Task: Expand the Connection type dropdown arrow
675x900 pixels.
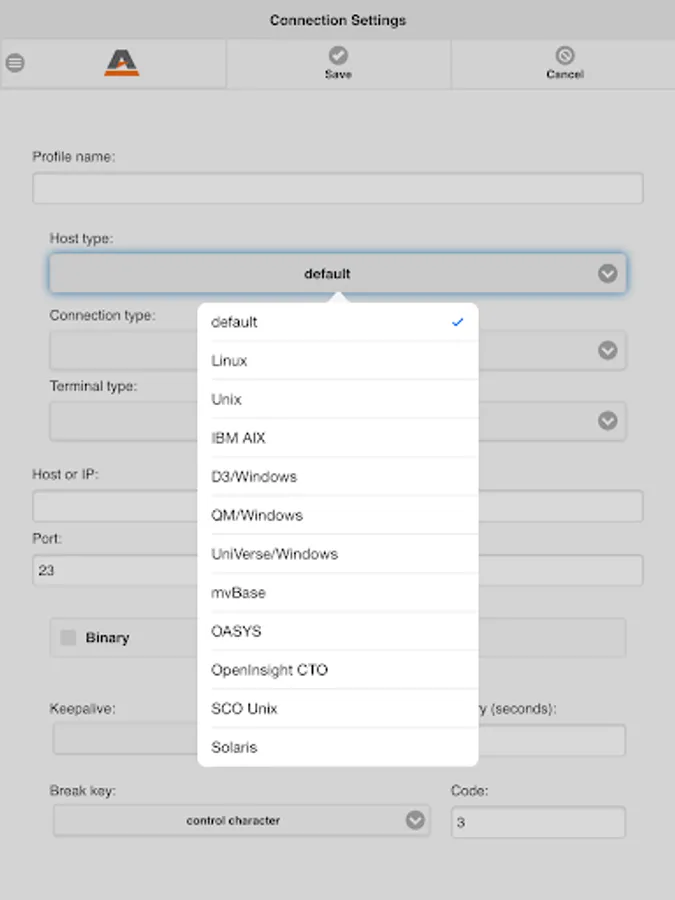Action: pyautogui.click(x=607, y=350)
